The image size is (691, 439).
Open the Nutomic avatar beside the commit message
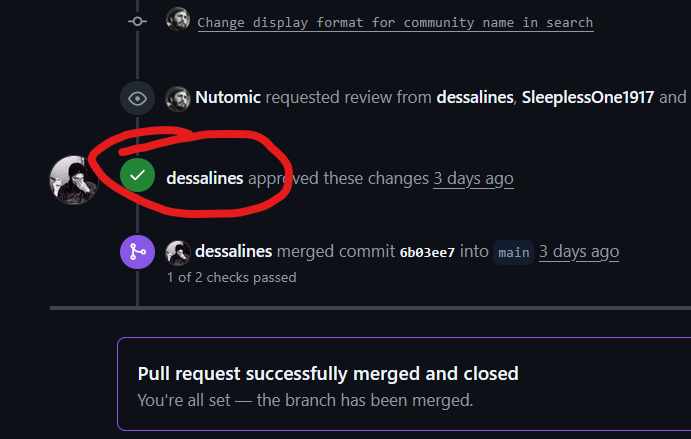pos(178,19)
